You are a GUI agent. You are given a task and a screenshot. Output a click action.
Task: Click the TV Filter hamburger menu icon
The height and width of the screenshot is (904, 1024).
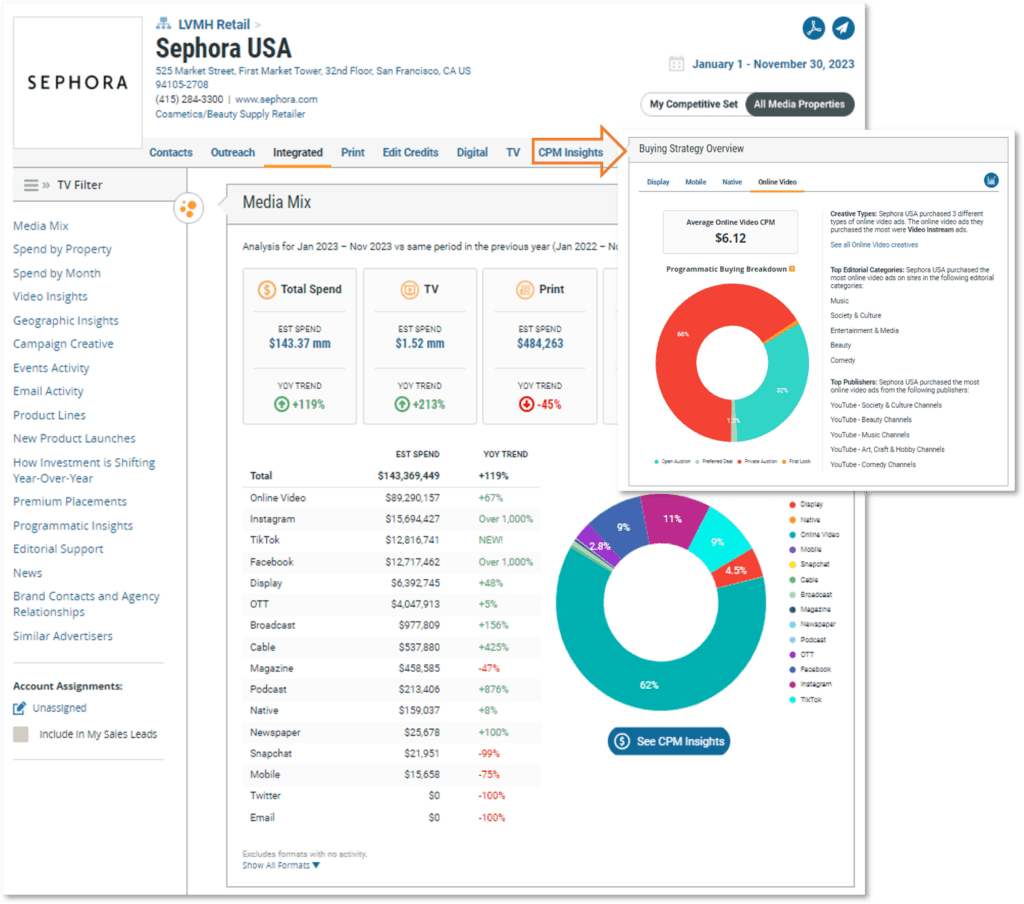pyautogui.click(x=31, y=185)
